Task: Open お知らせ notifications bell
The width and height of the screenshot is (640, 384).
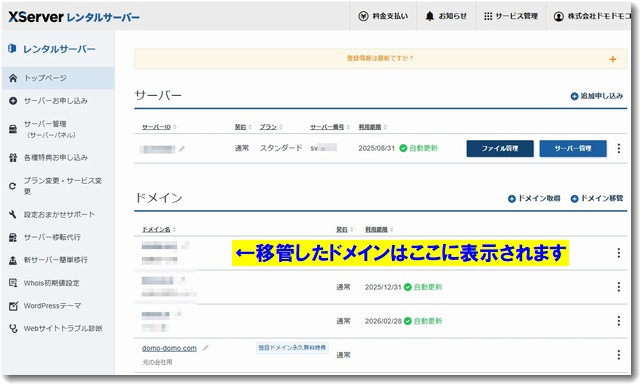Action: click(446, 16)
